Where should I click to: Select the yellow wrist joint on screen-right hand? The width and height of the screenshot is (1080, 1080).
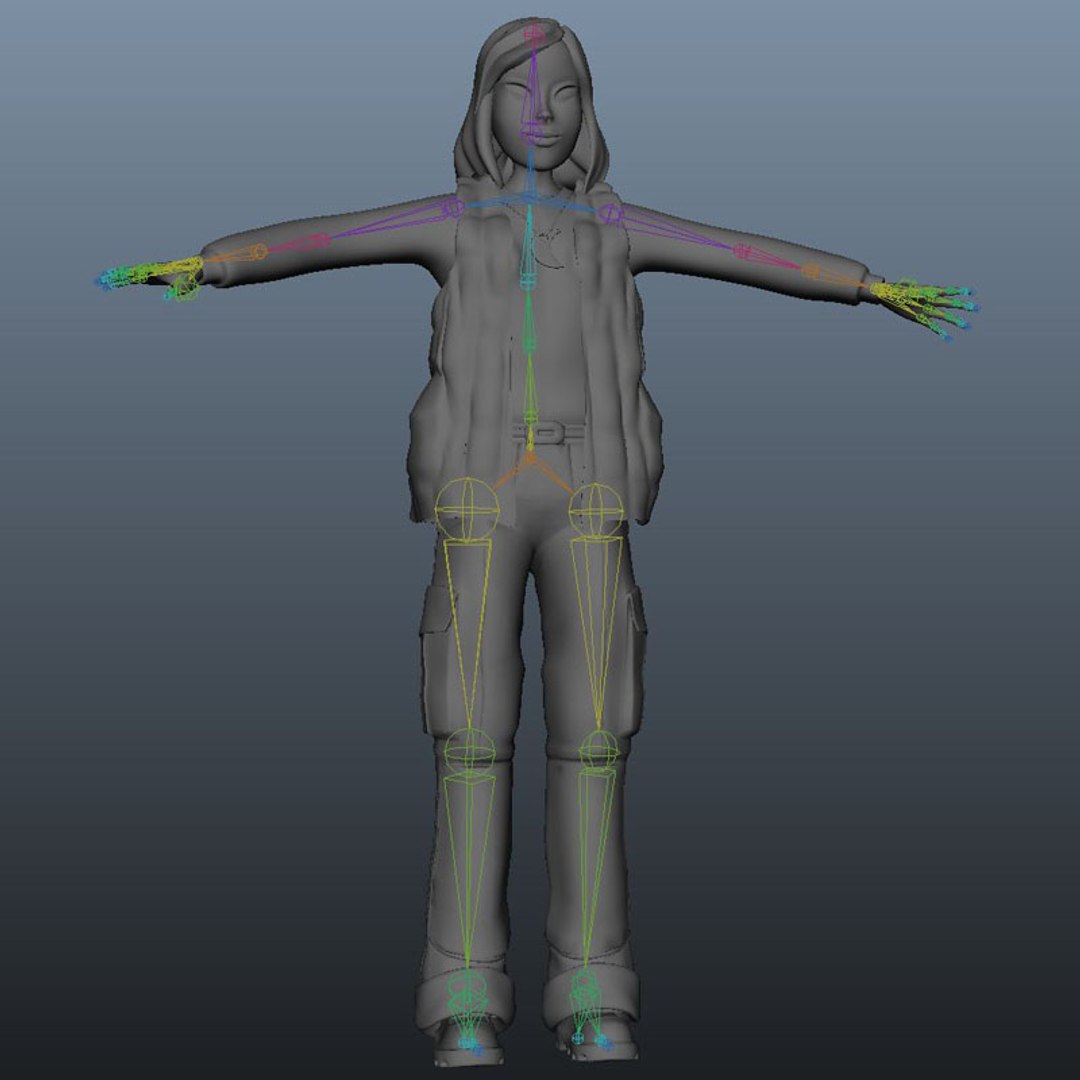(x=878, y=289)
